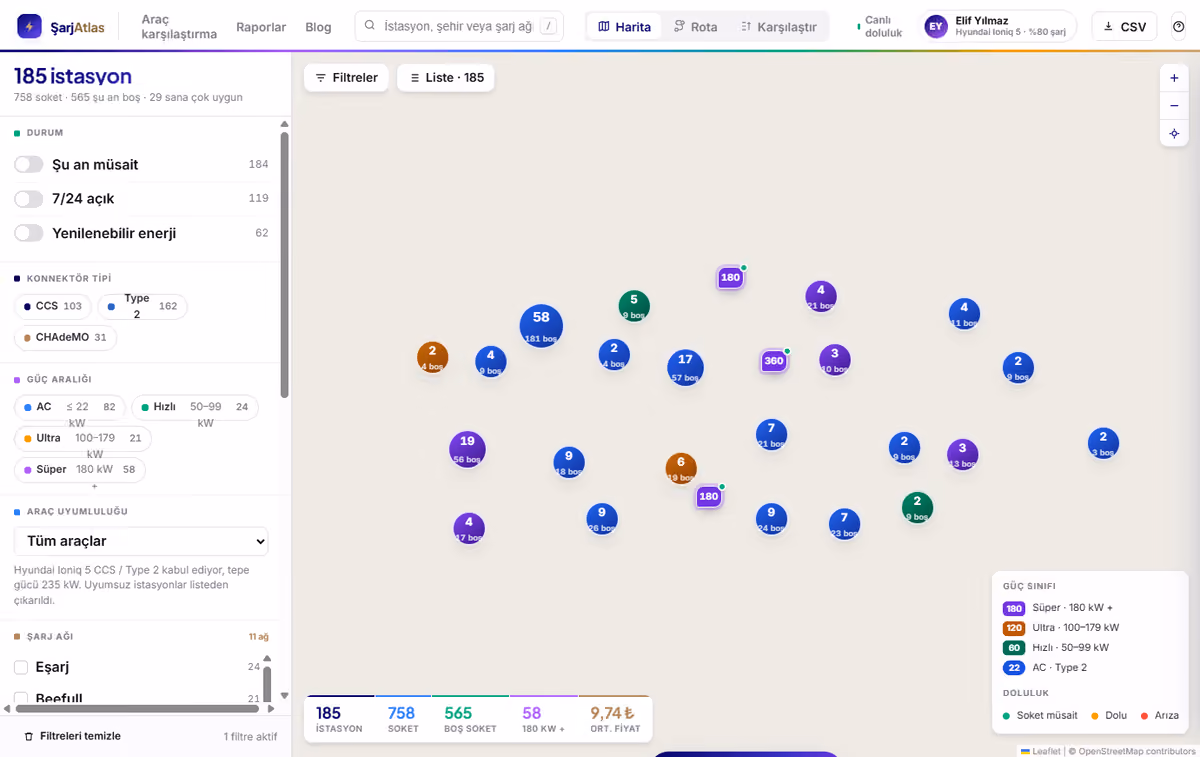Check the Eşarj network checkbox
Screen dimensions: 1200x757
21,667
